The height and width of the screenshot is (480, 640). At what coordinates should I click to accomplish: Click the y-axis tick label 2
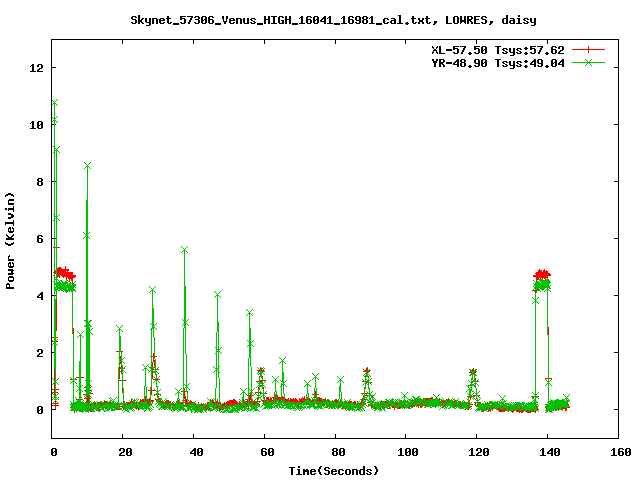(x=40, y=353)
